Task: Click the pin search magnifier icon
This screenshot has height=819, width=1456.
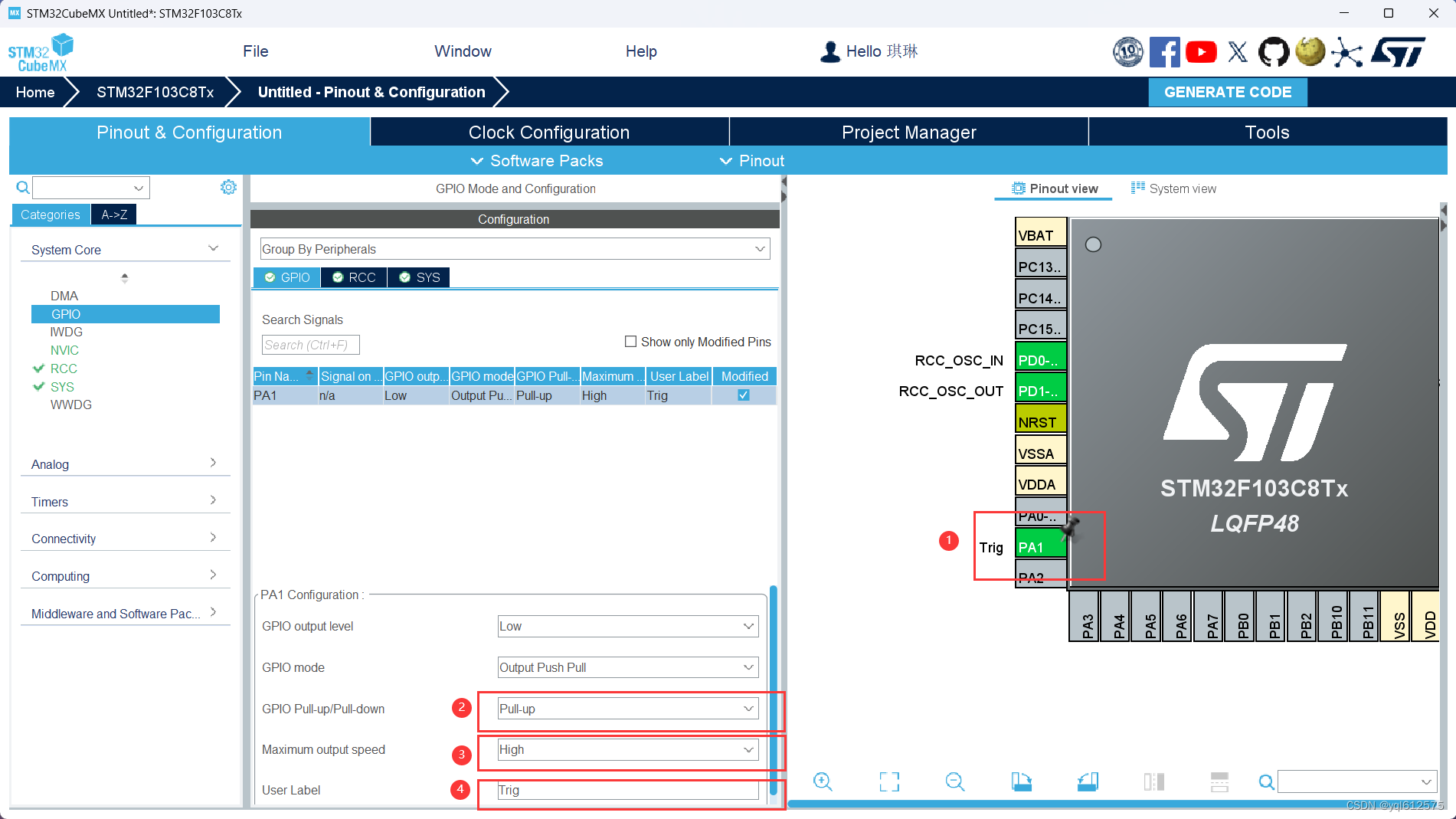Action: pyautogui.click(x=1267, y=782)
